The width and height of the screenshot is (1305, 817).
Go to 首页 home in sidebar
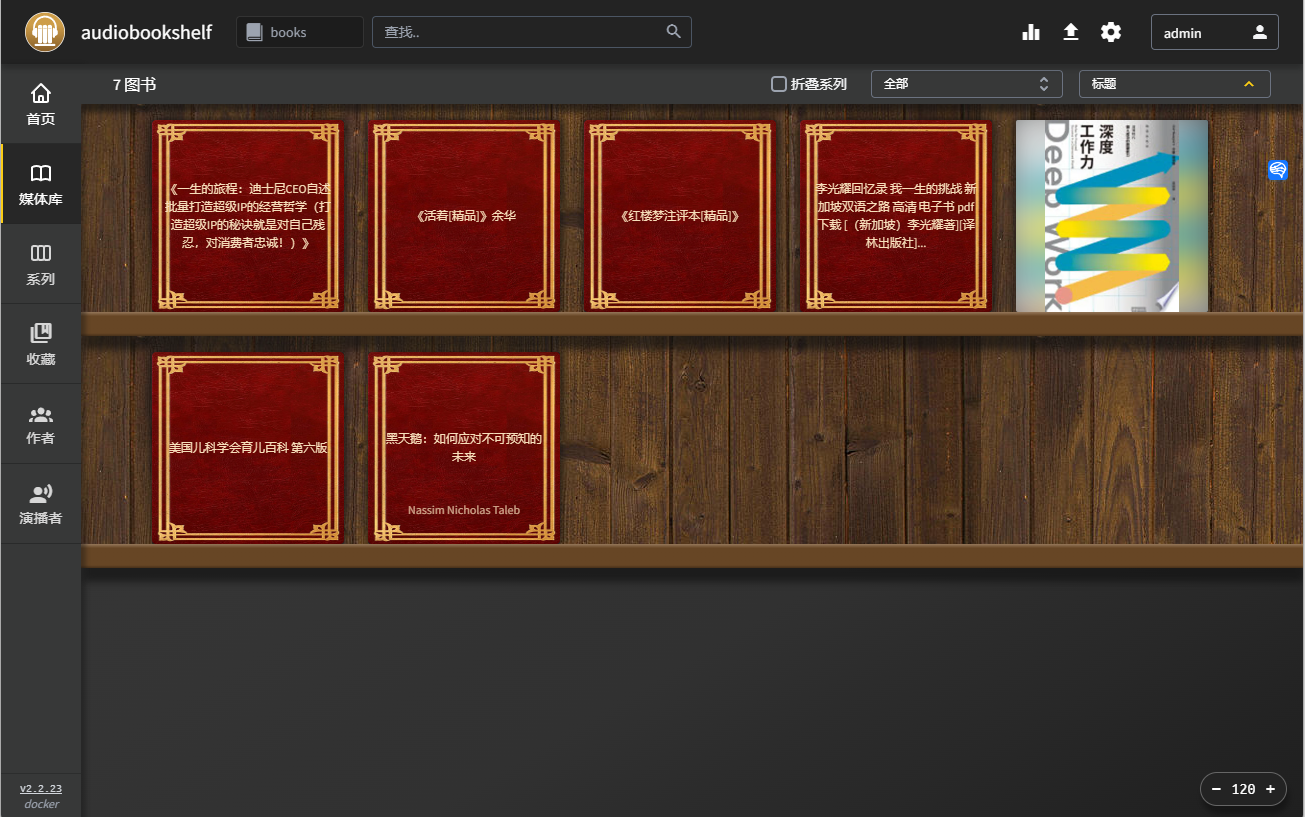click(41, 105)
